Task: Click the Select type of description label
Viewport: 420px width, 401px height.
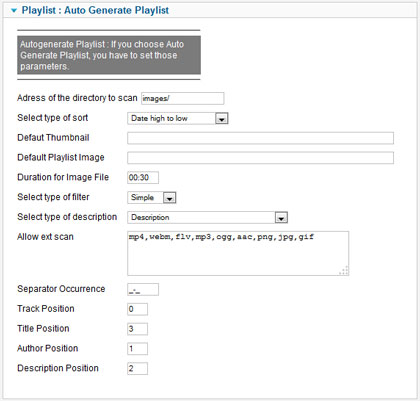Action: pos(67,217)
